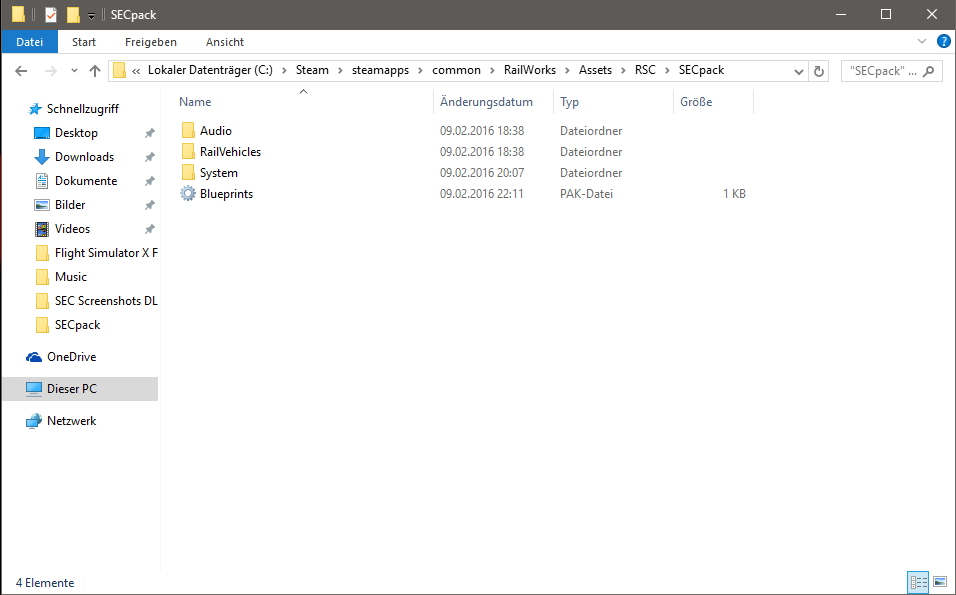Click the pin icon next to Videos
This screenshot has height=595, width=956.
[149, 229]
